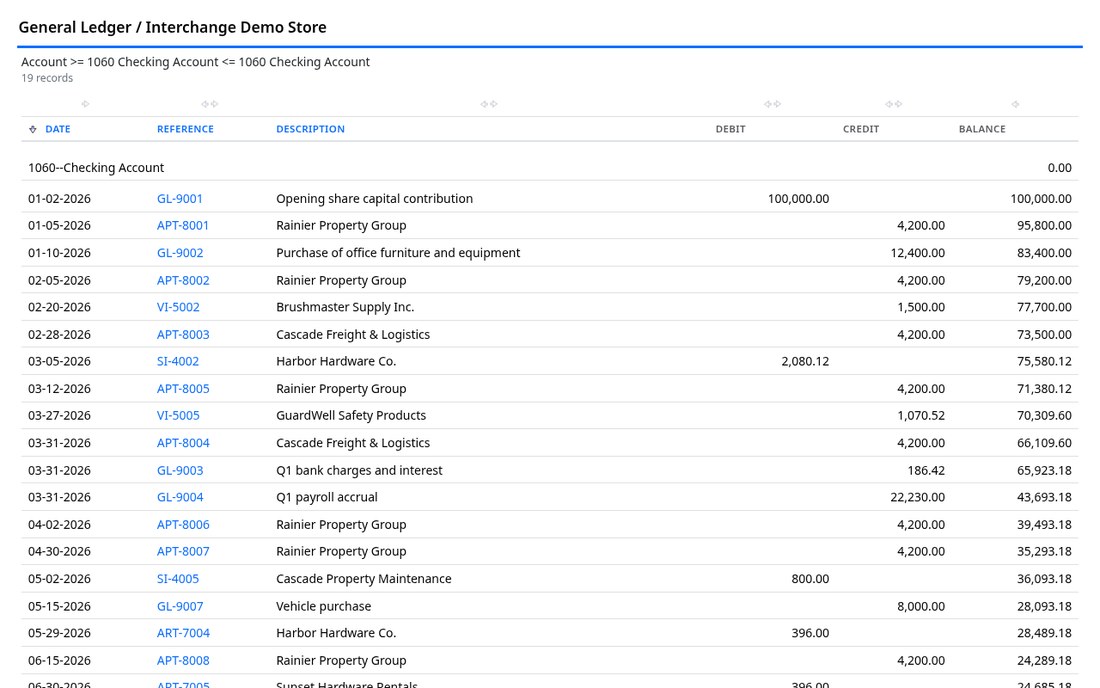This screenshot has width=1100, height=688.
Task: Sort the ledger by the Date header
Action: click(58, 129)
